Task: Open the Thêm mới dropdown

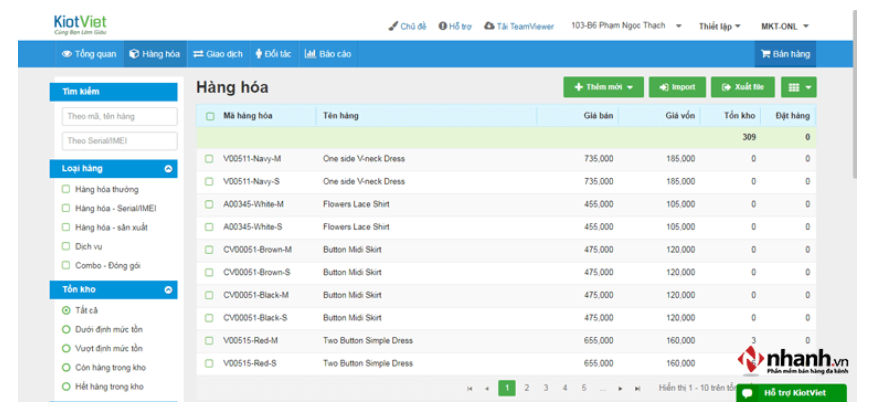Action: (602, 87)
